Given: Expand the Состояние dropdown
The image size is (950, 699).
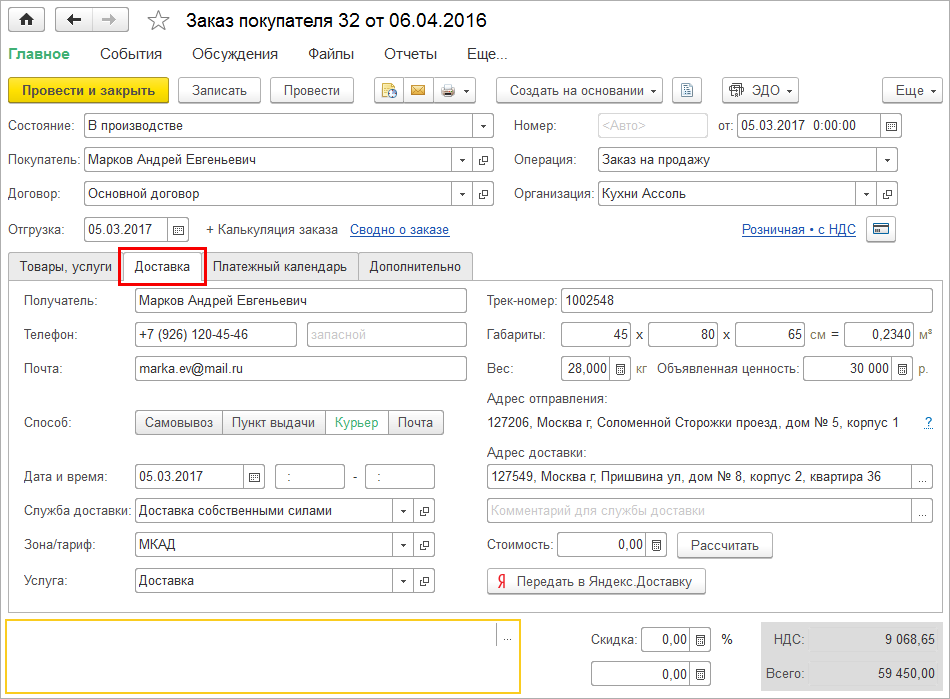Looking at the screenshot, I should click(484, 126).
